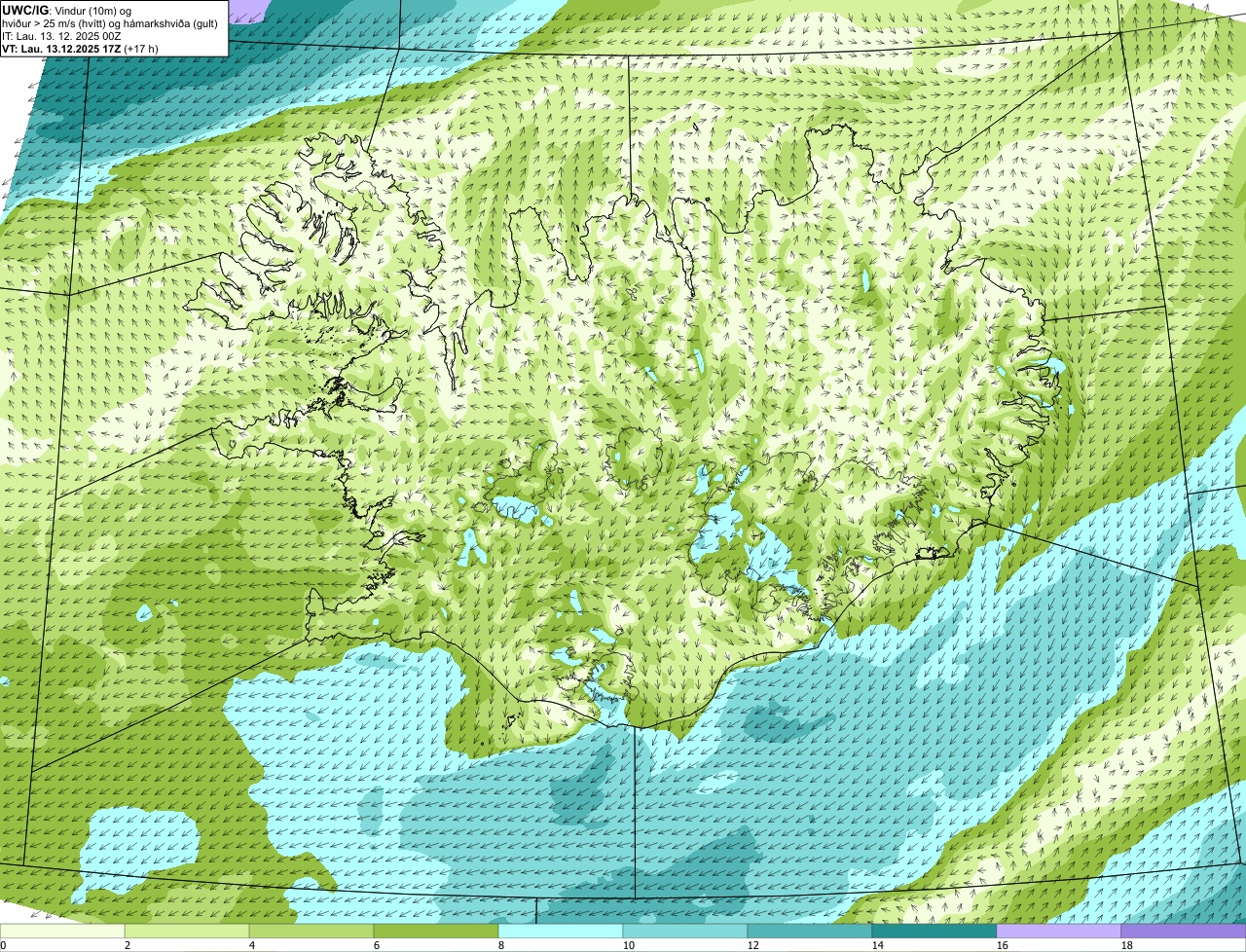The height and width of the screenshot is (952, 1246).
Task: Click the pale cyan 8–10 m/s legend swatch
Action: (561, 931)
